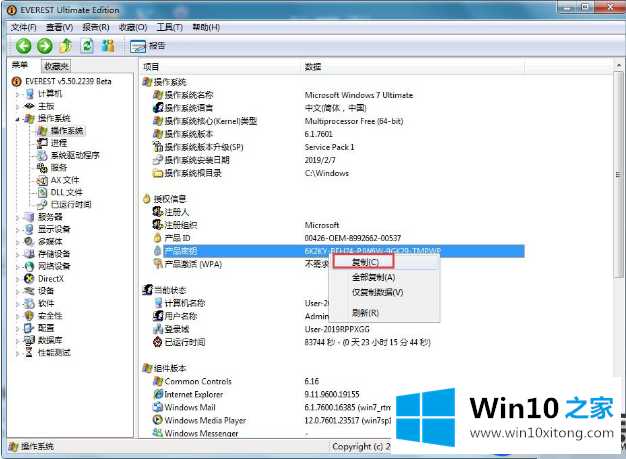The height and width of the screenshot is (459, 626).
Task: Expand the 主板 tree node
Action: 17,107
